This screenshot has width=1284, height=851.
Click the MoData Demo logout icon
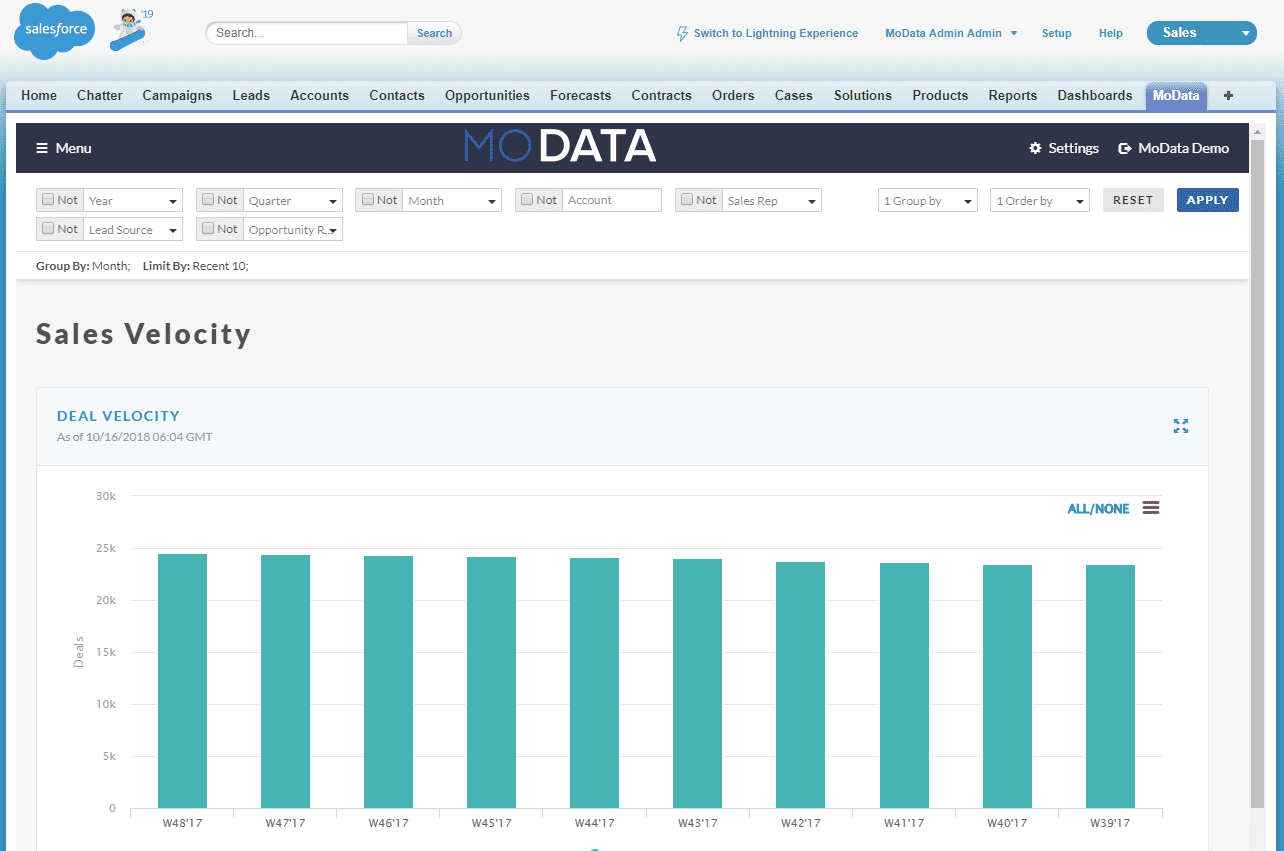click(1125, 148)
